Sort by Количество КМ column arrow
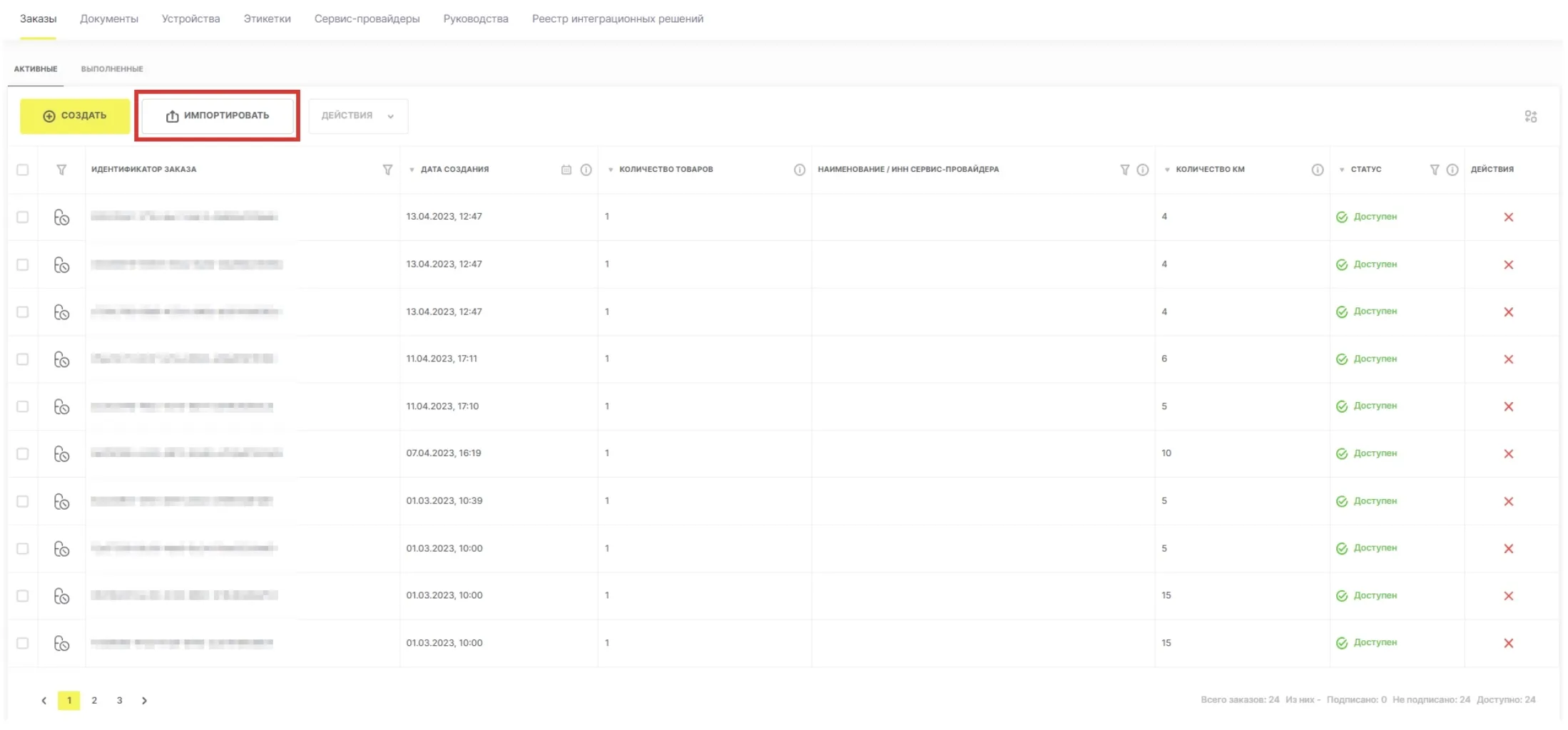The image size is (1568, 730). click(x=1167, y=170)
